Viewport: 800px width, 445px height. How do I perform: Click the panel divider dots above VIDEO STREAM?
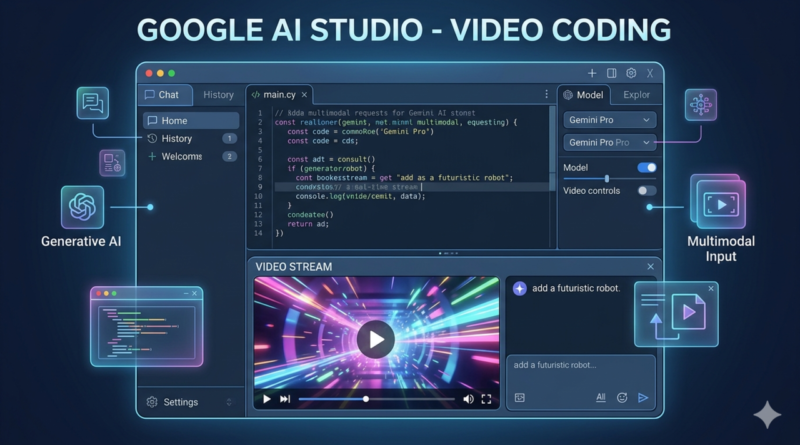coord(448,253)
